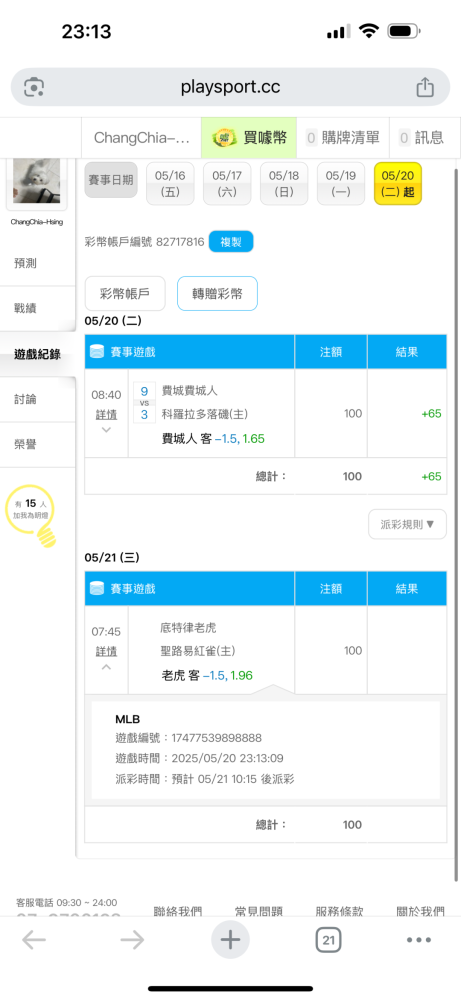
Task: Copy the account number with 複製 button
Action: [231, 242]
